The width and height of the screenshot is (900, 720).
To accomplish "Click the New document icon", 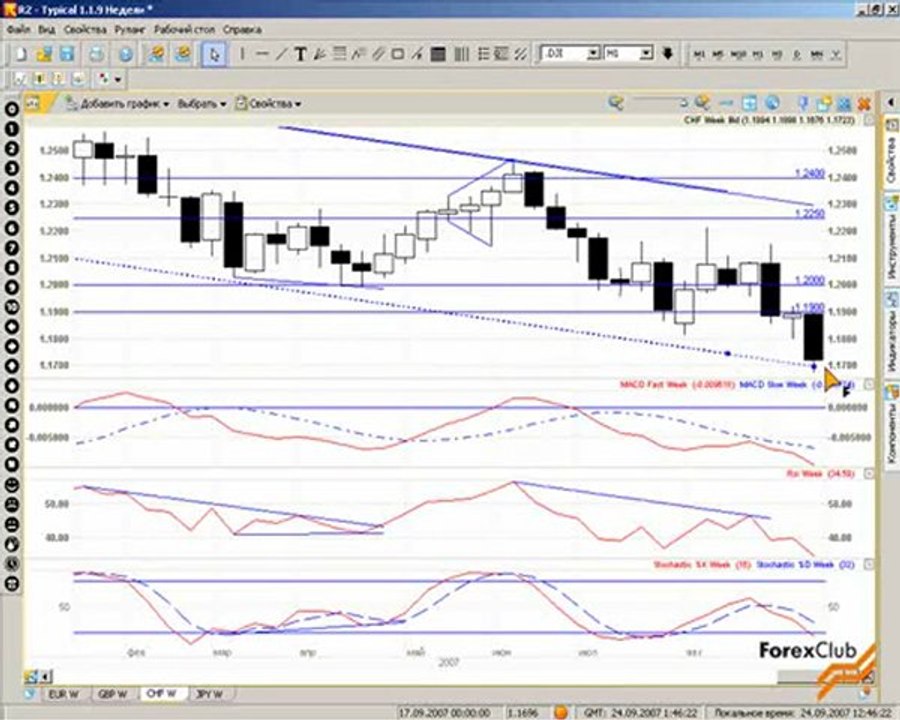I will 21,54.
